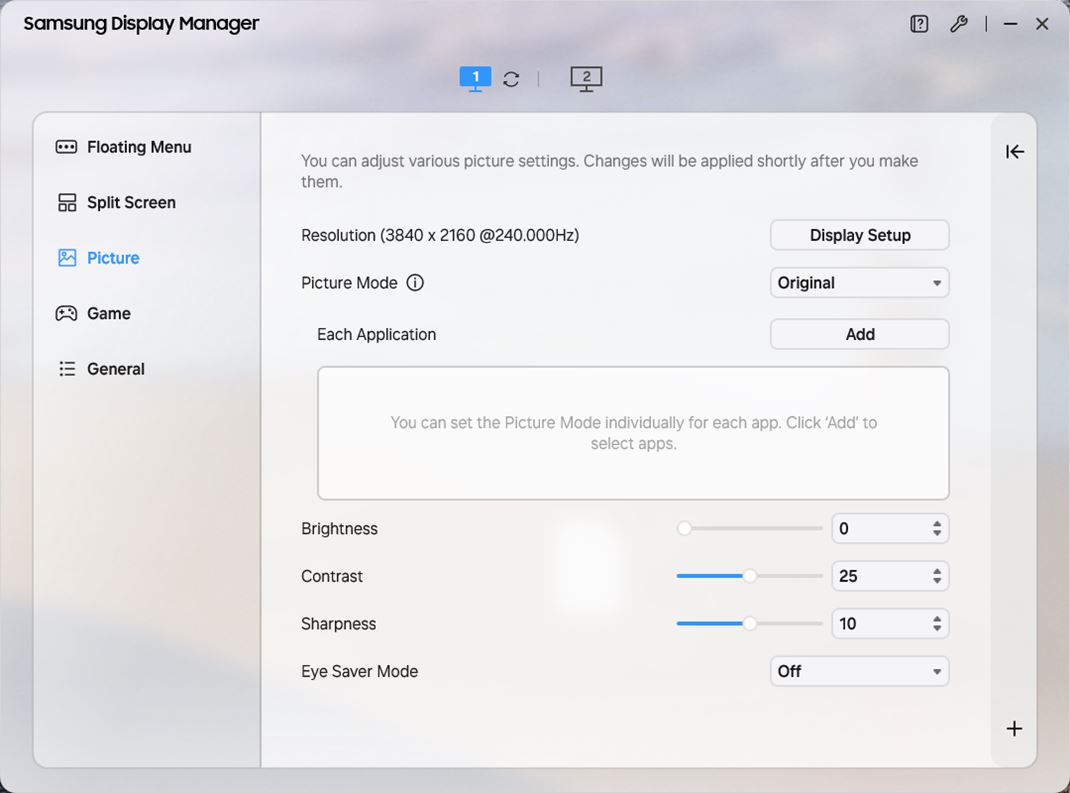Go to Split Screen settings
This screenshot has height=793, width=1070.
tap(116, 203)
